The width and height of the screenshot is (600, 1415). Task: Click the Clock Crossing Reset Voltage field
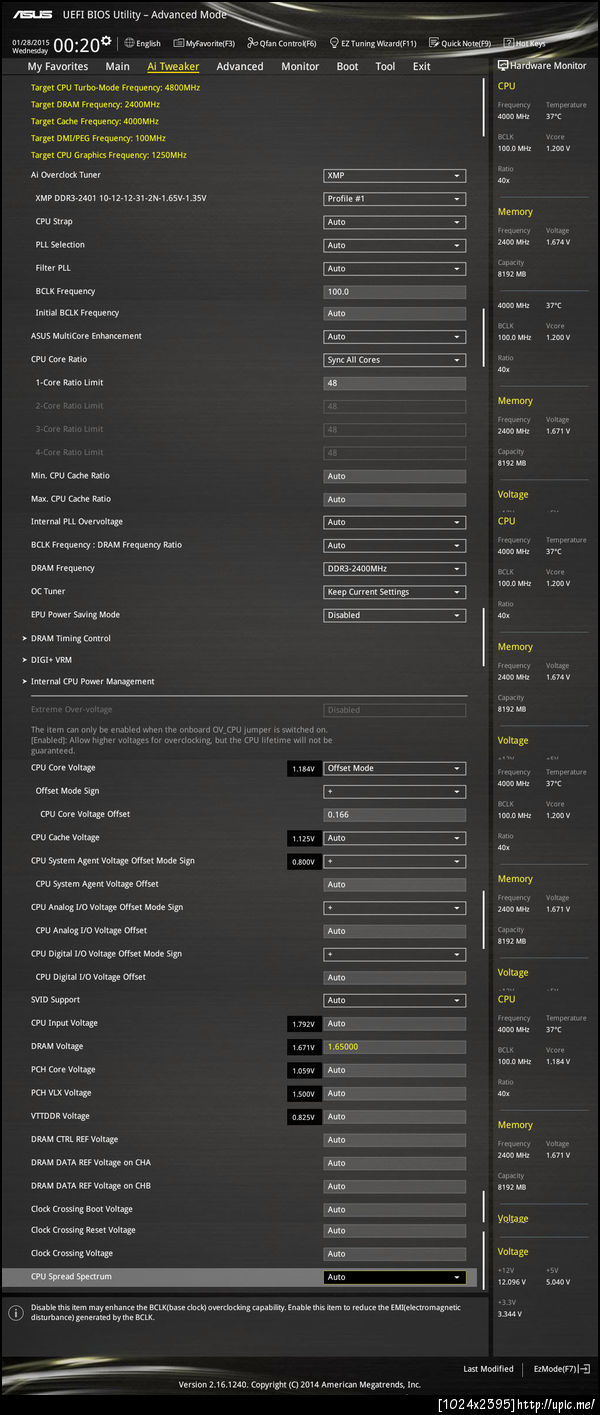tap(395, 1231)
